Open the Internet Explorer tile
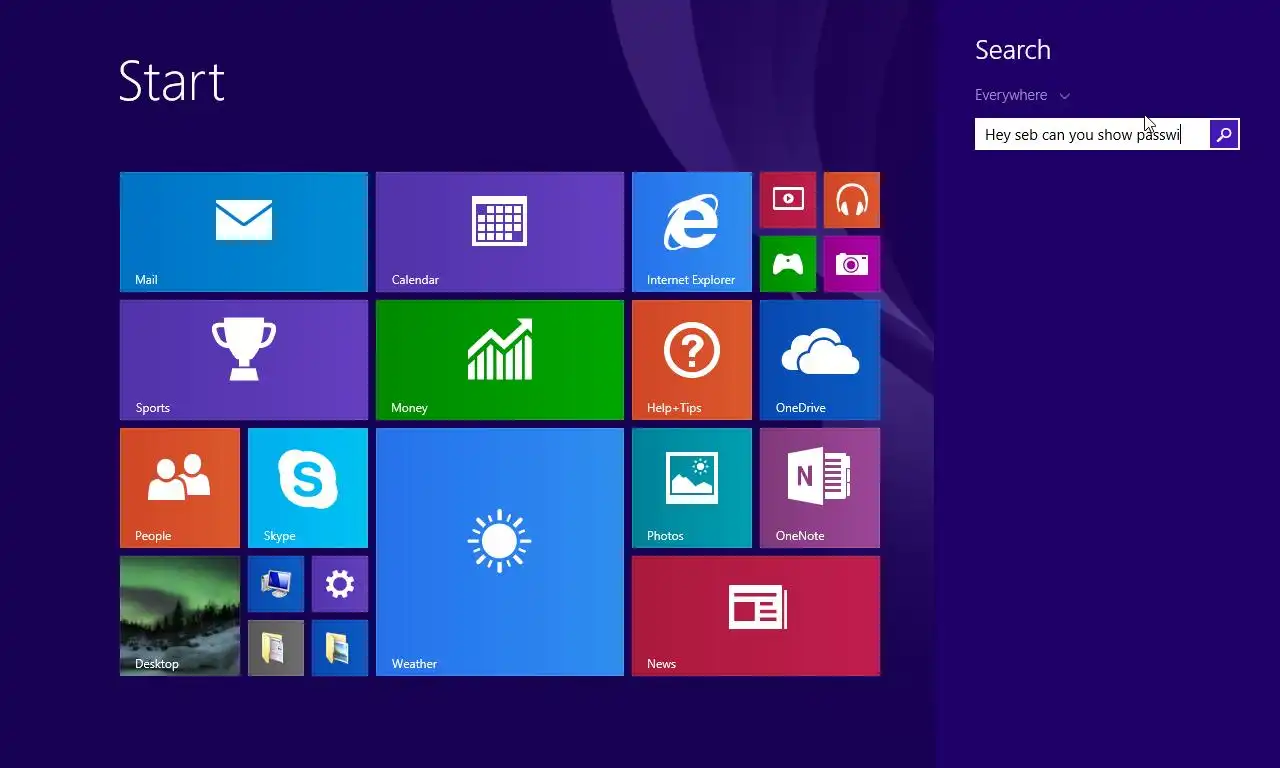Screen dimensions: 1280x768 (x=692, y=232)
